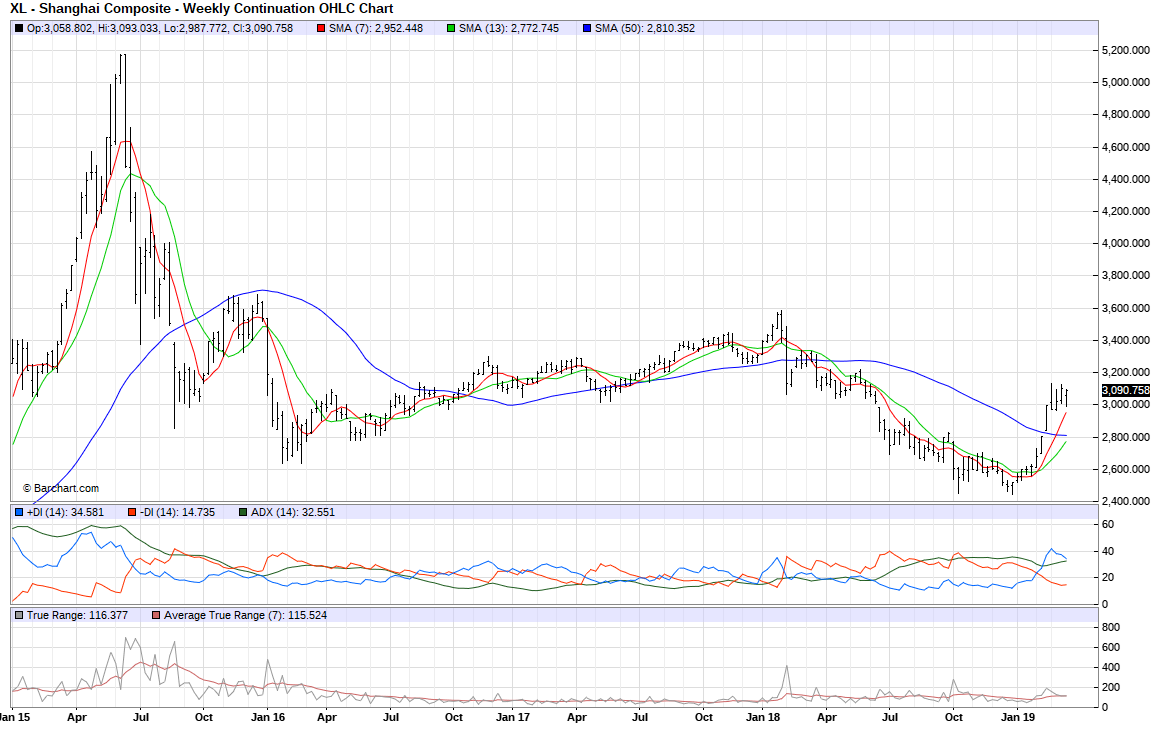Click the 2,400.000 price axis label

1124,501
